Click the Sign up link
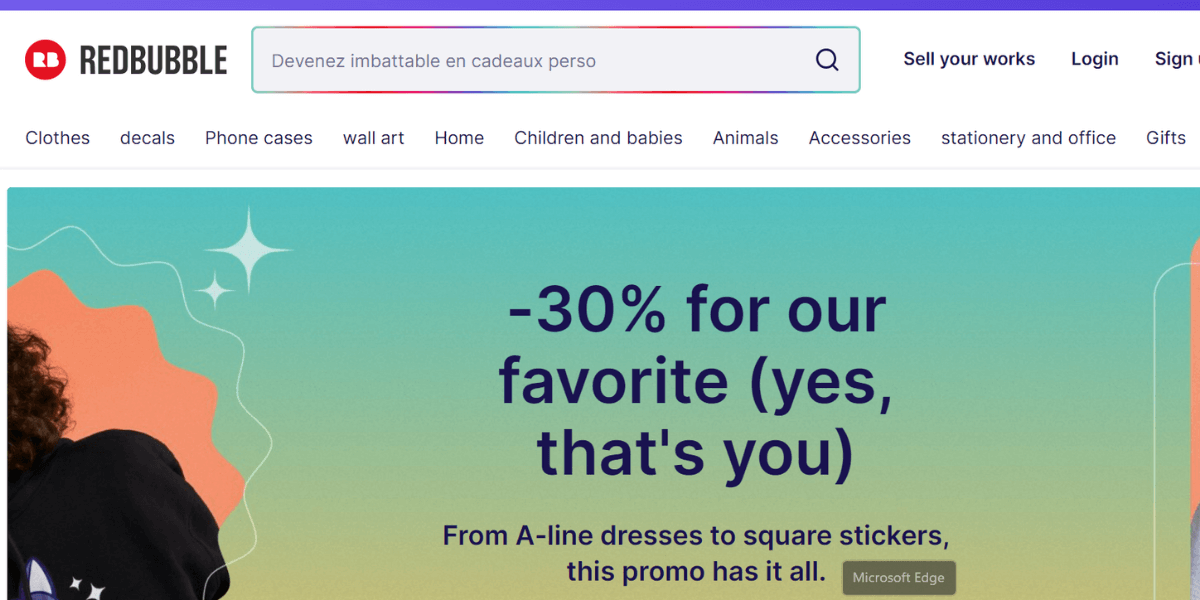Viewport: 1200px width, 600px height. [x=1177, y=59]
